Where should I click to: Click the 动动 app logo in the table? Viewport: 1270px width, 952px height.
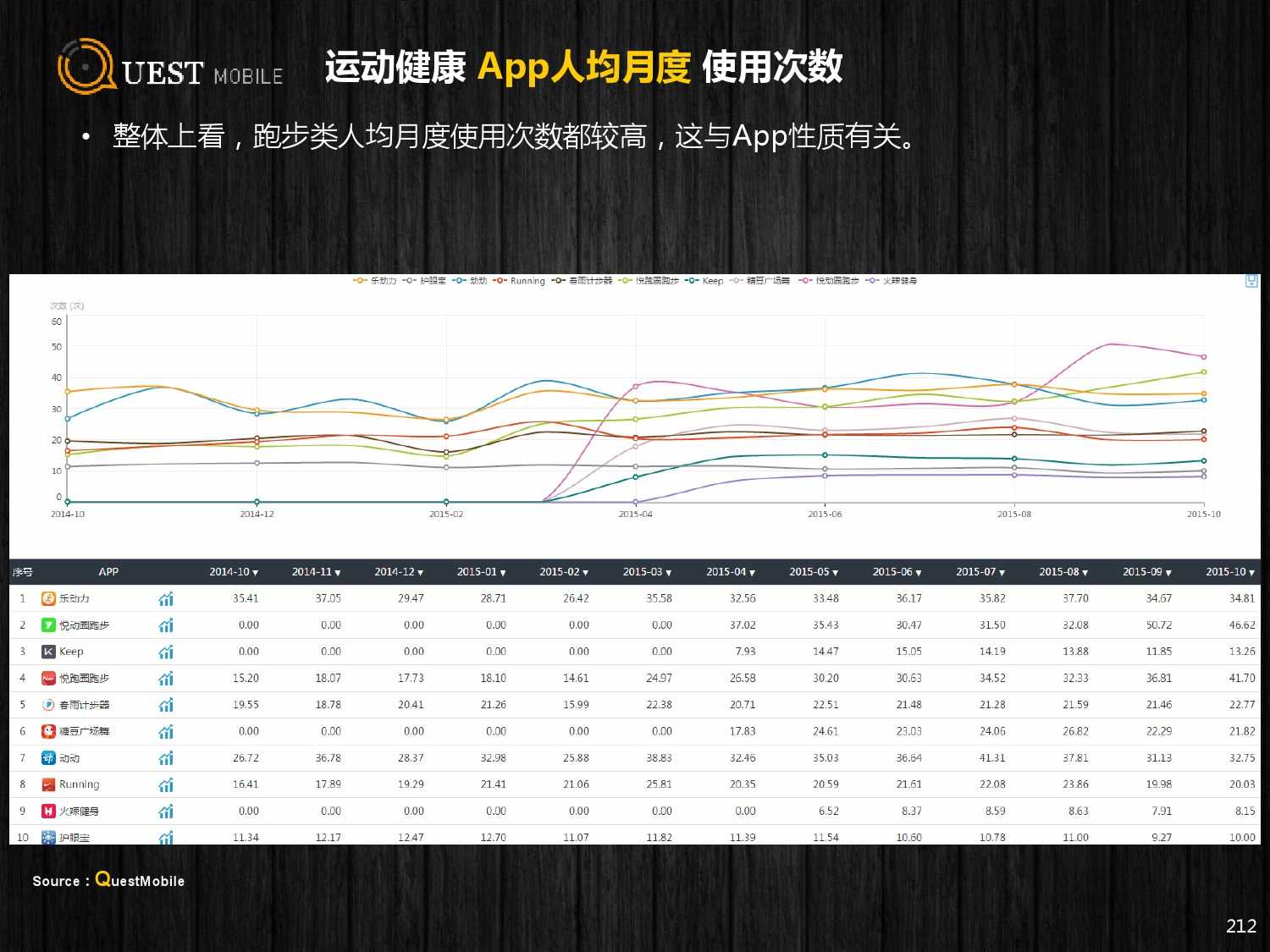click(48, 758)
